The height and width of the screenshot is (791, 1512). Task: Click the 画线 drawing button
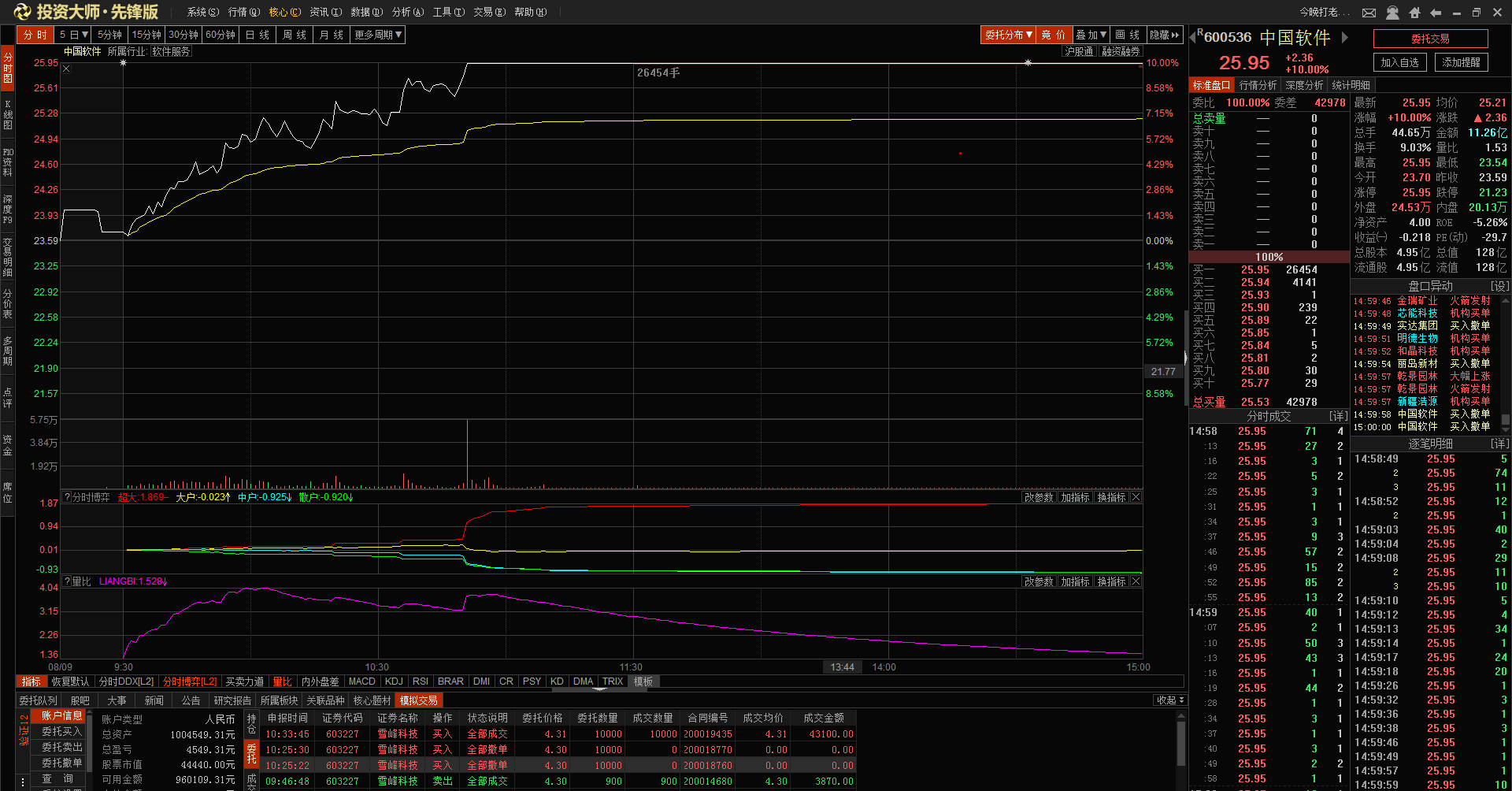pos(1128,35)
